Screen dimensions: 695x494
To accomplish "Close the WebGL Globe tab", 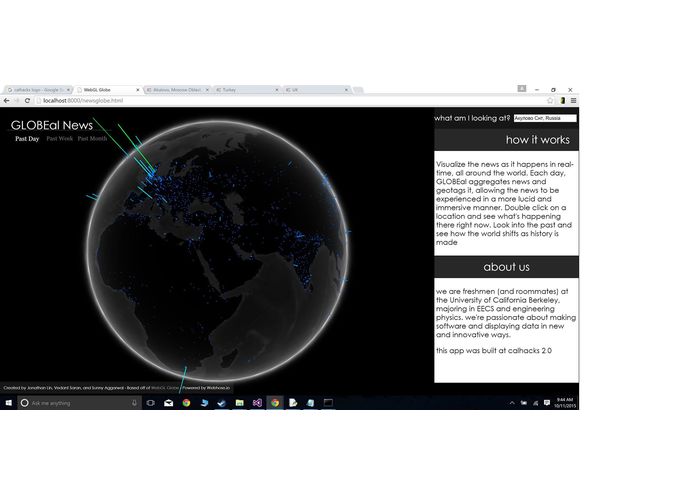I will pos(137,90).
